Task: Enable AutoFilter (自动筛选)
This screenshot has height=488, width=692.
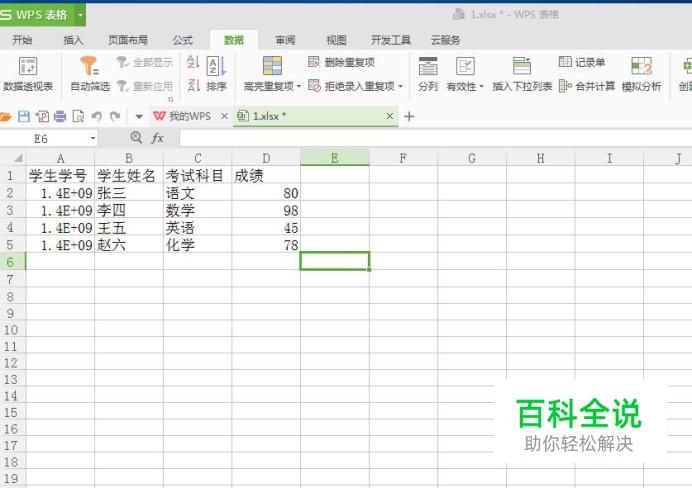Action: pos(90,75)
